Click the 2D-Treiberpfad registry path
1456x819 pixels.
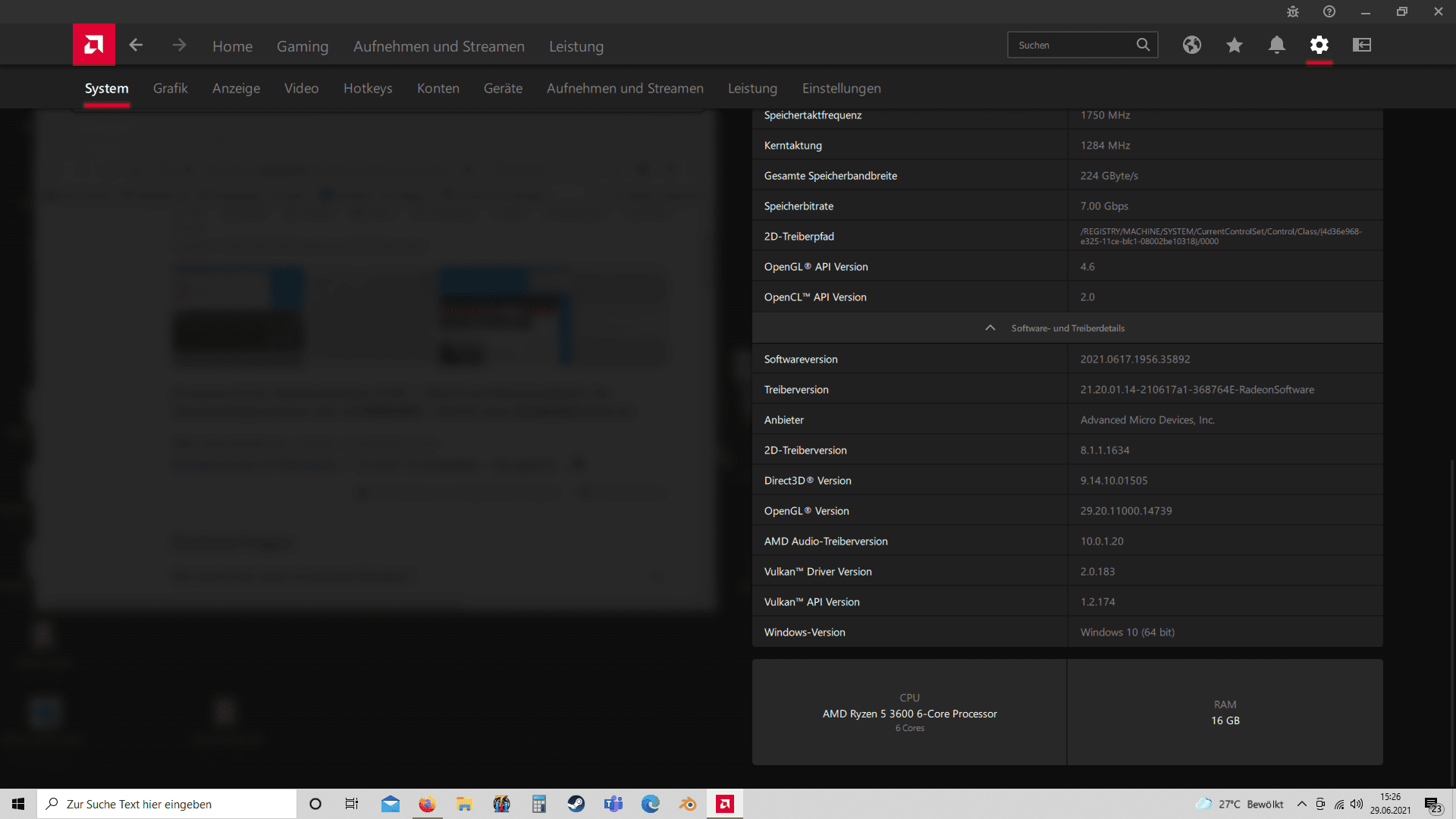1221,236
